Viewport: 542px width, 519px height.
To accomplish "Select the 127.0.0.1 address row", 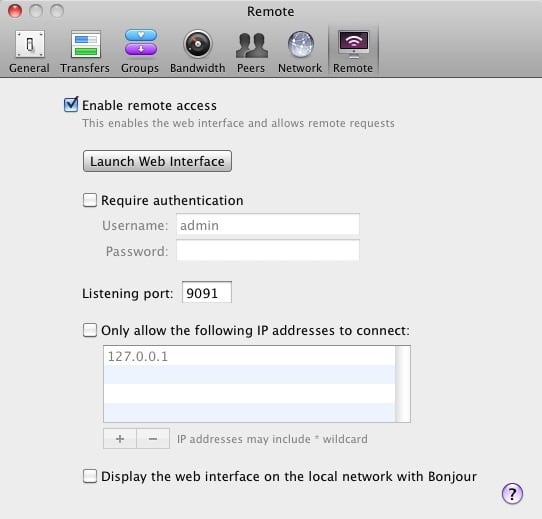I will 249,356.
